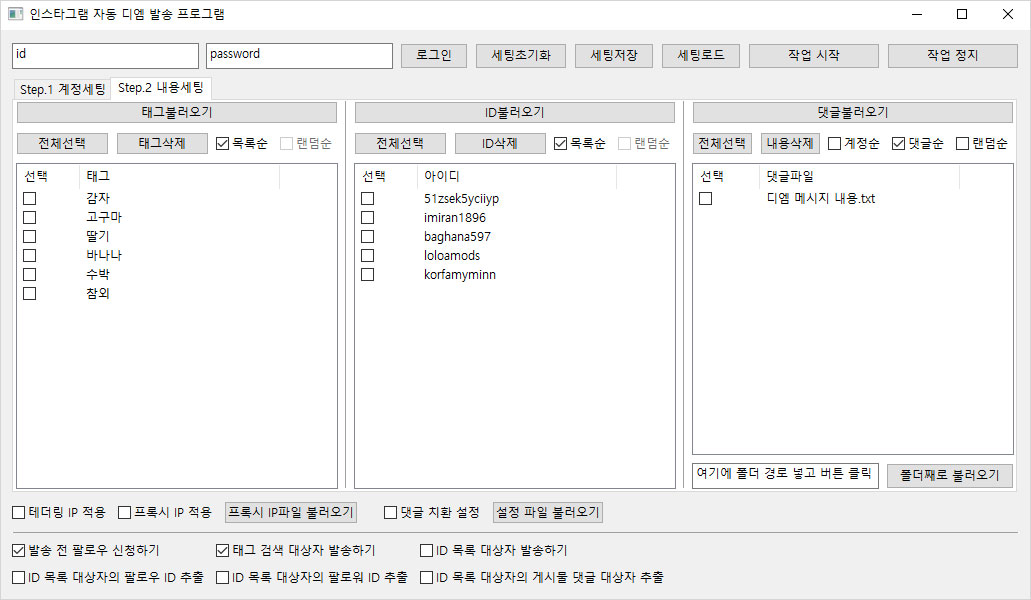Check the box for ID 51zsek5yciiyp
This screenshot has width=1031, height=600.
coord(368,198)
